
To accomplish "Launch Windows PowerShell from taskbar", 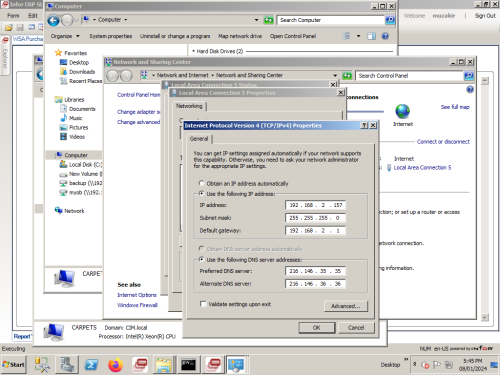I will pyautogui.click(x=91, y=365).
